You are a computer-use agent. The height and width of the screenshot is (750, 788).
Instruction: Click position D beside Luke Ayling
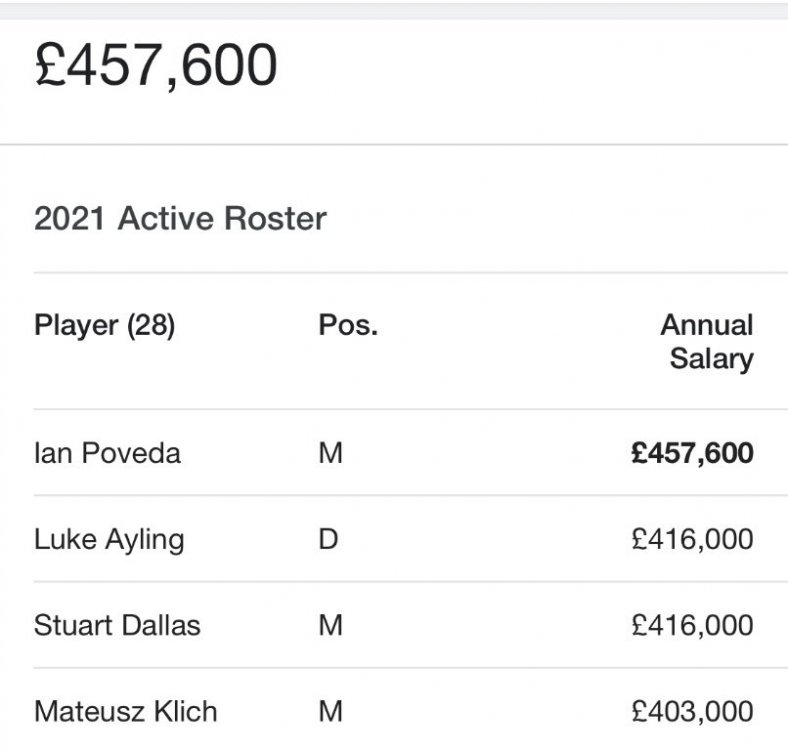pos(328,540)
